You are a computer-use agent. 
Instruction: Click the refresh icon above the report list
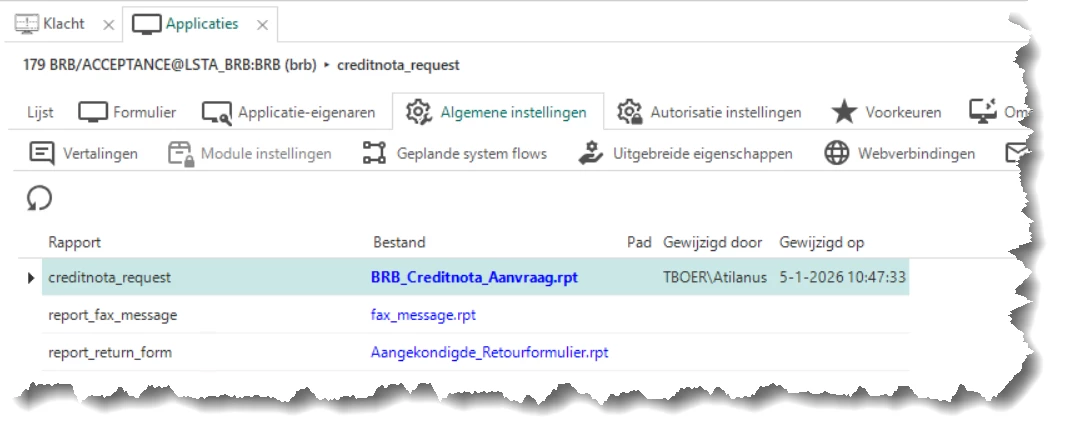(39, 199)
